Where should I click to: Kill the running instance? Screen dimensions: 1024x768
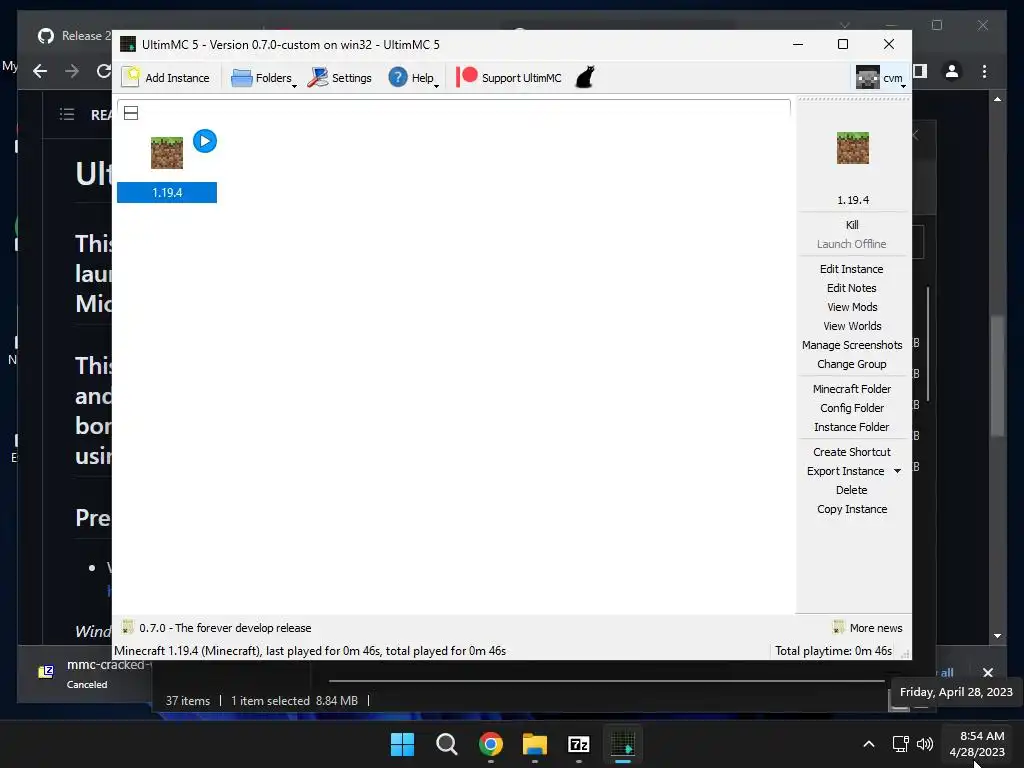pos(852,225)
